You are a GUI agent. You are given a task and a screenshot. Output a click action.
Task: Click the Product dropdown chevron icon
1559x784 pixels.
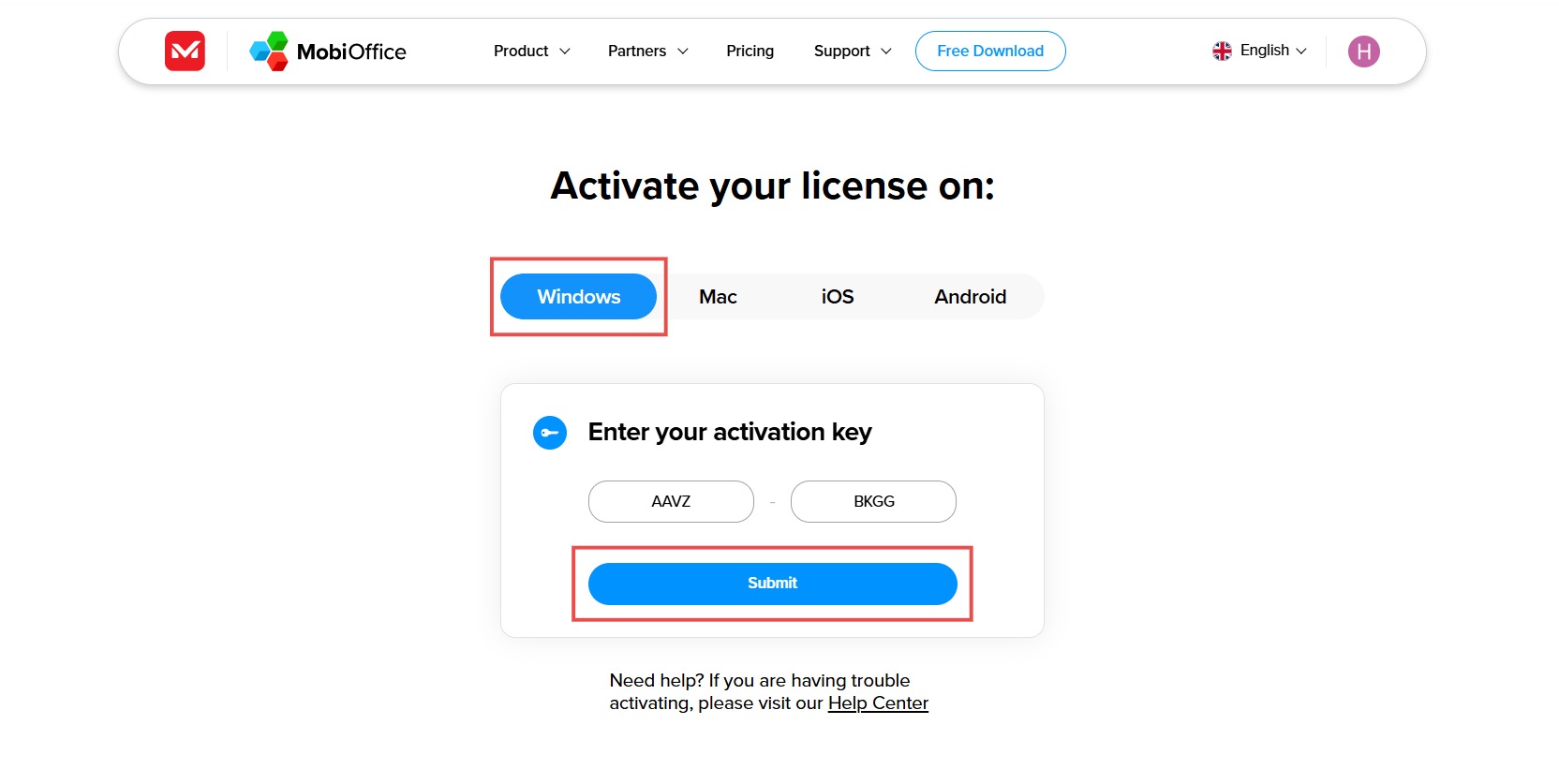point(564,52)
